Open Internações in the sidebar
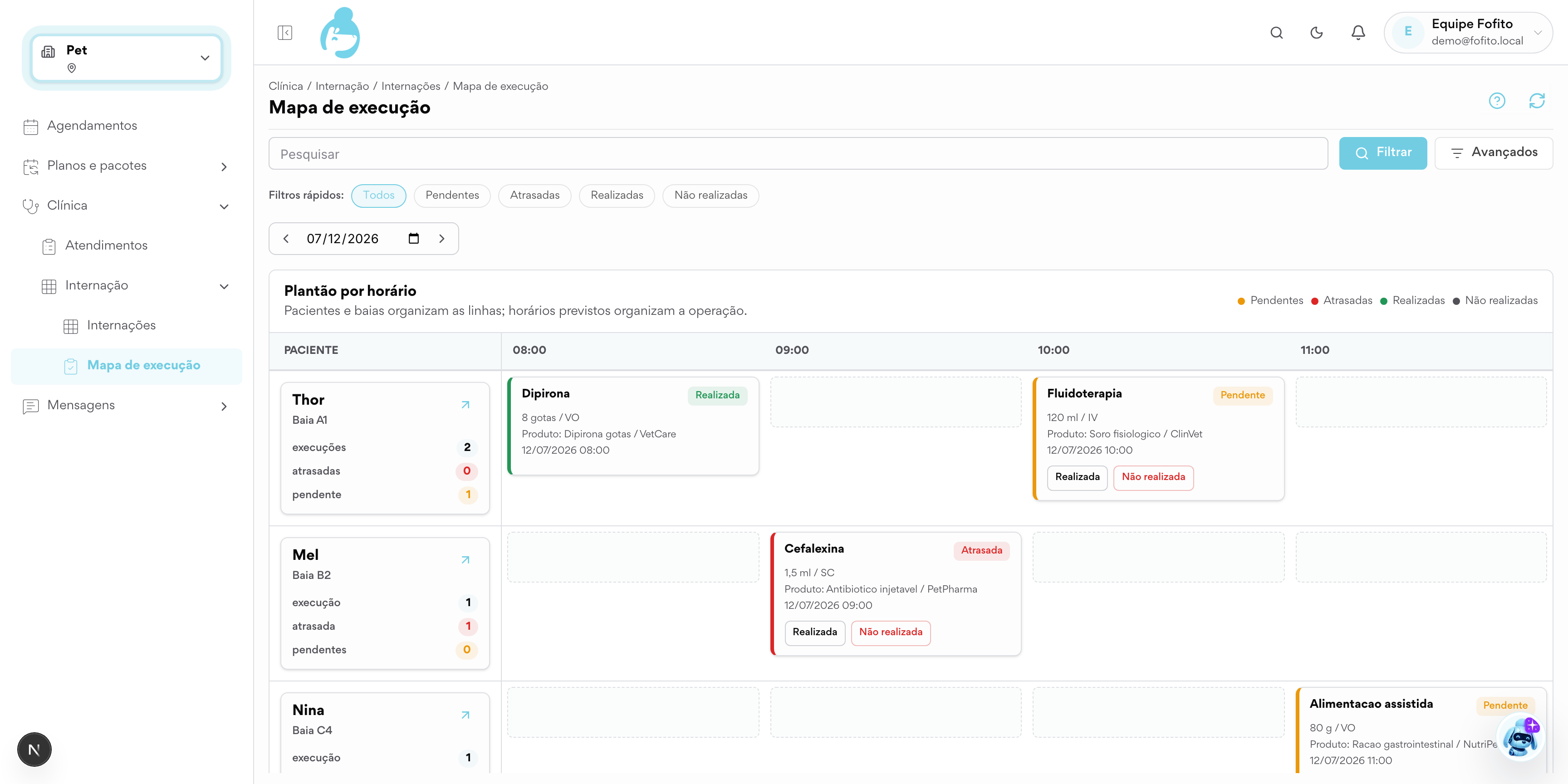This screenshot has height=784, width=1568. pos(127,326)
